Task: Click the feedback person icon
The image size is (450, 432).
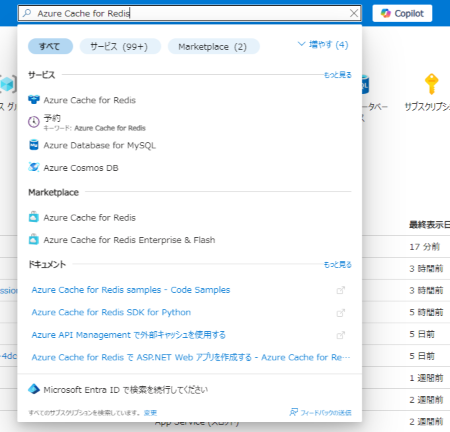Action: [293, 412]
